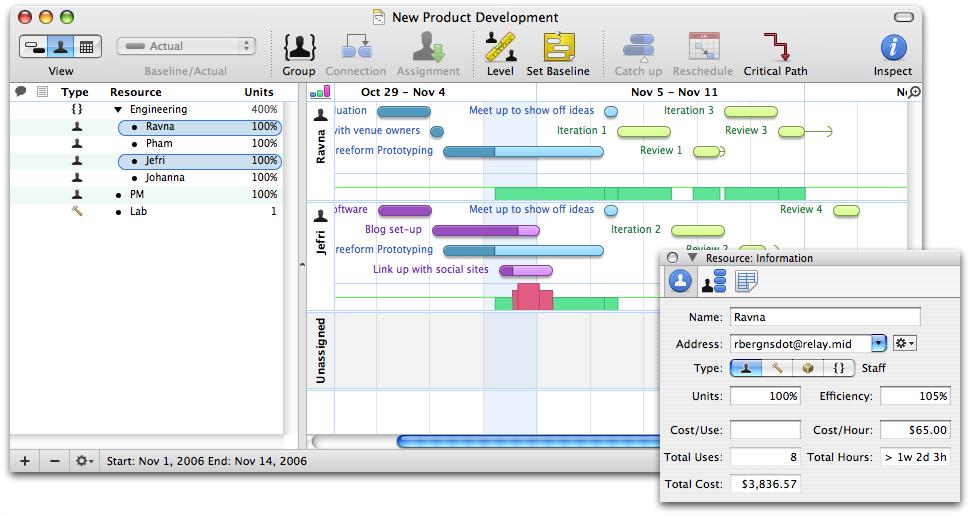Click the Review 4 task bar
The width and height of the screenshot is (970, 516).
coord(846,211)
